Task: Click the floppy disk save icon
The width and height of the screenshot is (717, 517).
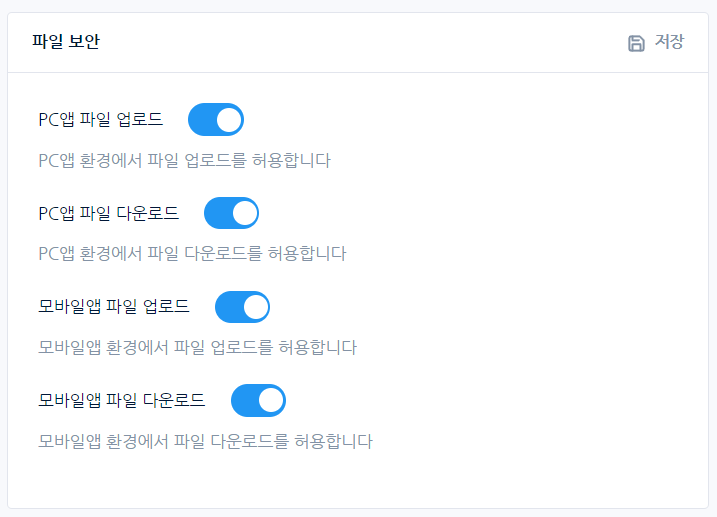Action: [636, 43]
